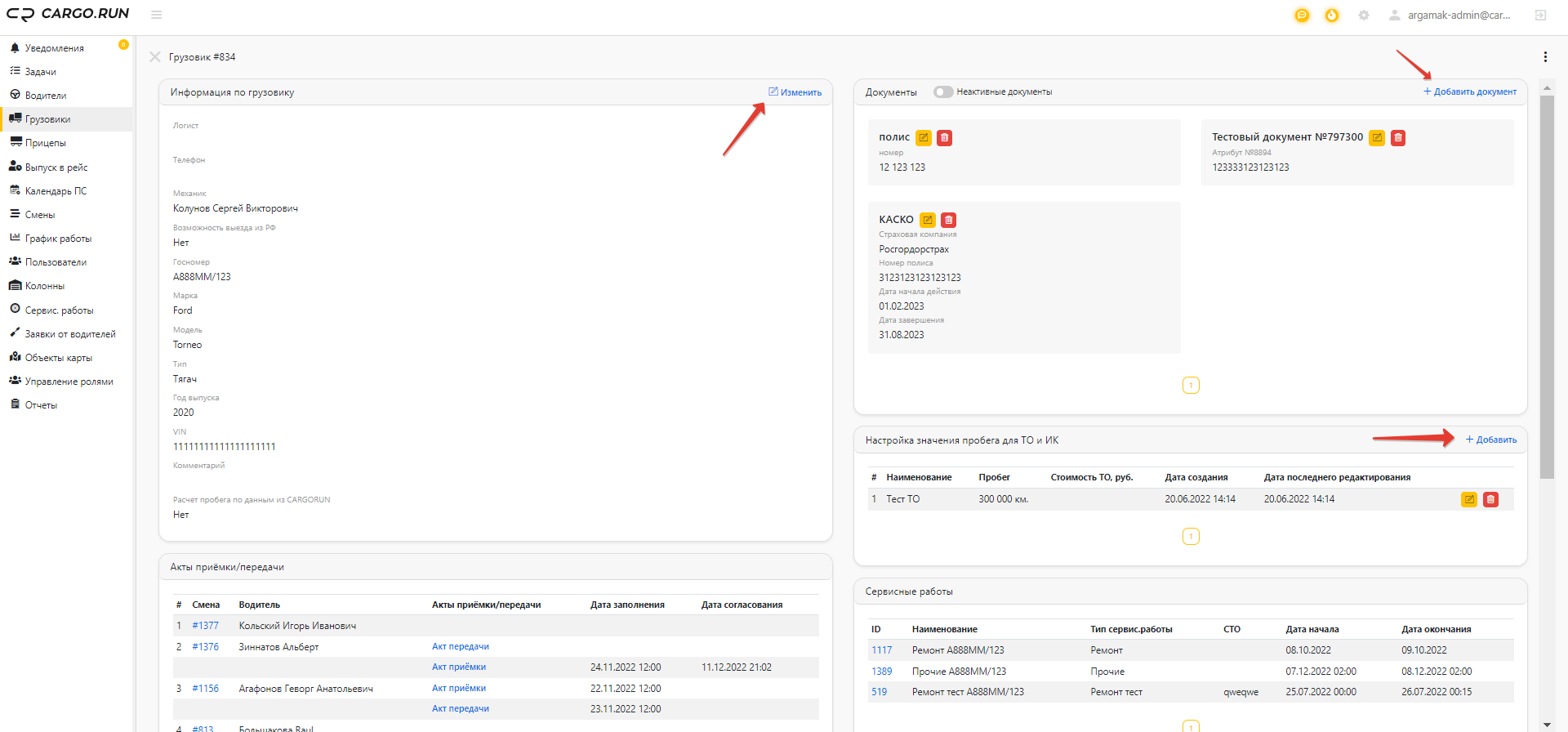Screen dimensions: 1568x732
Task: Click the logout icon in top right
Action: 1540,16
